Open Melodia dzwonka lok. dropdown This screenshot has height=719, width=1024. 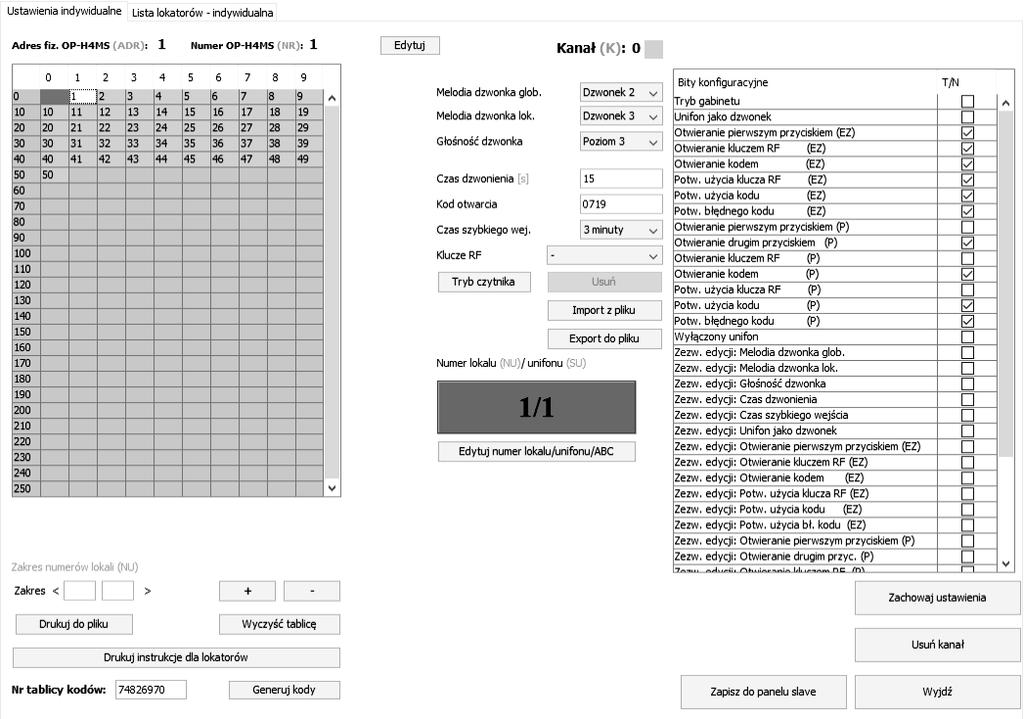point(620,116)
